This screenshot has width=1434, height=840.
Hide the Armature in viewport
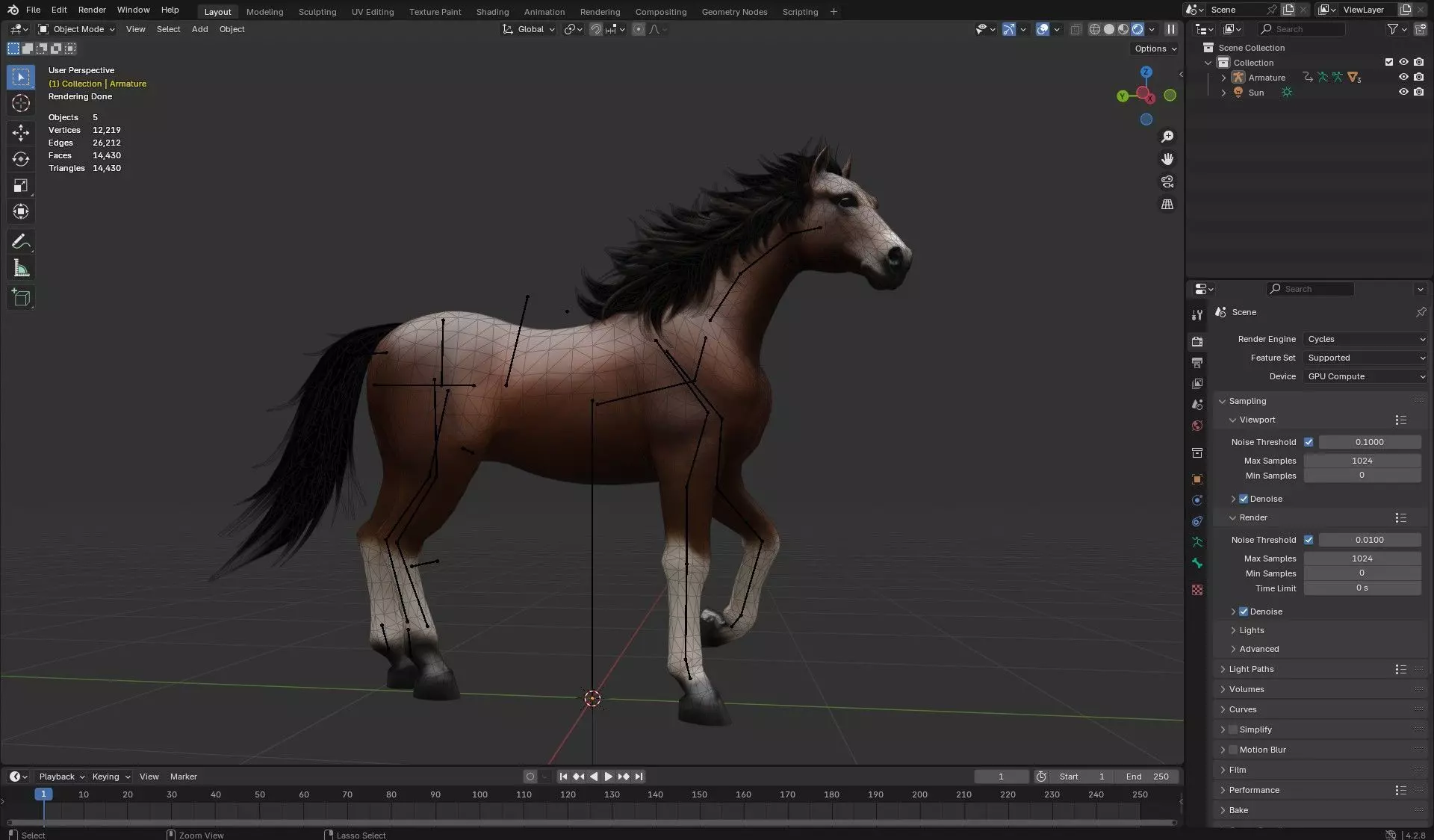pyautogui.click(x=1403, y=78)
